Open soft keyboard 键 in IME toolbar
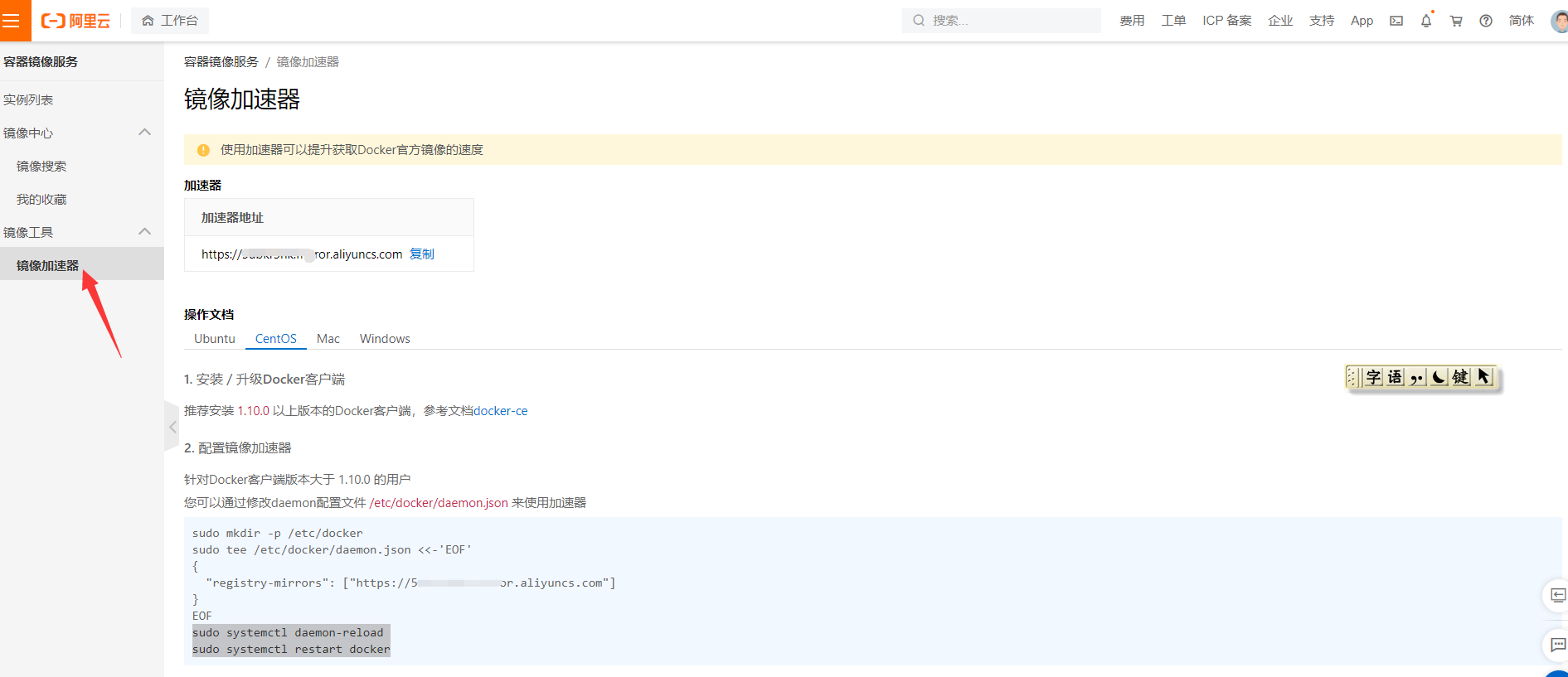Viewport: 1568px width, 677px height. point(1460,377)
